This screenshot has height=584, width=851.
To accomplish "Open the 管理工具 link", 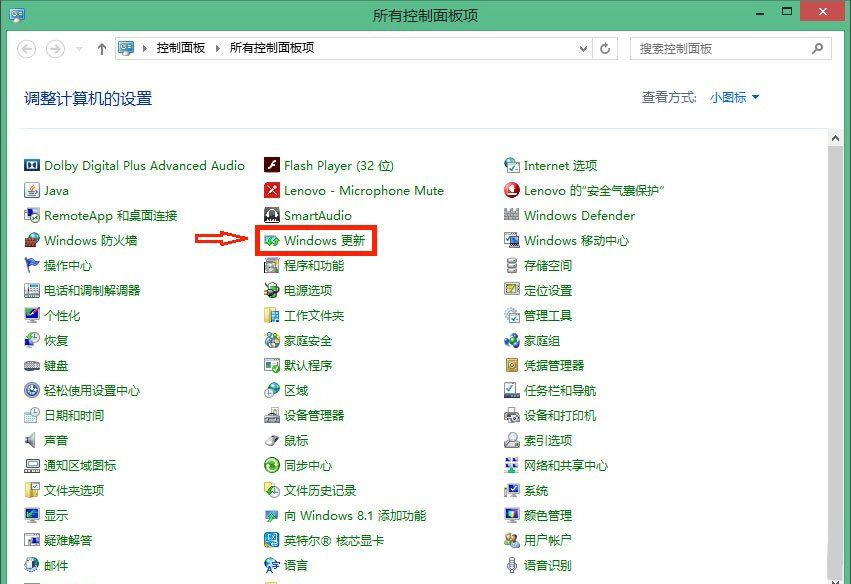I will [548, 315].
